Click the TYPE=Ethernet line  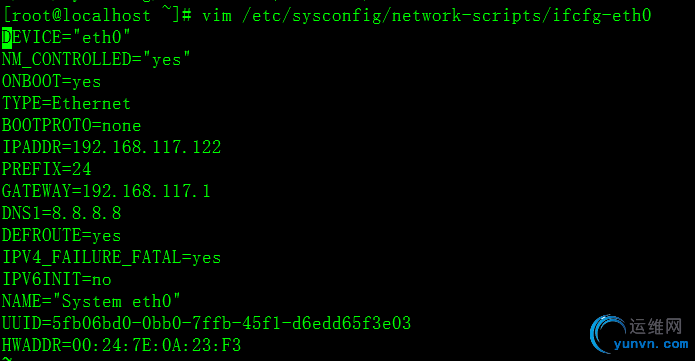point(66,103)
